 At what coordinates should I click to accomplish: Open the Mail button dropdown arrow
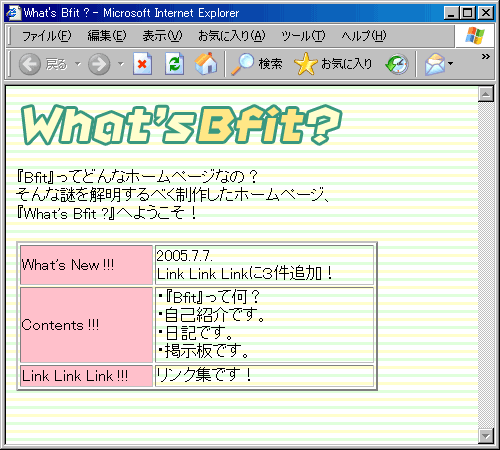coord(451,63)
